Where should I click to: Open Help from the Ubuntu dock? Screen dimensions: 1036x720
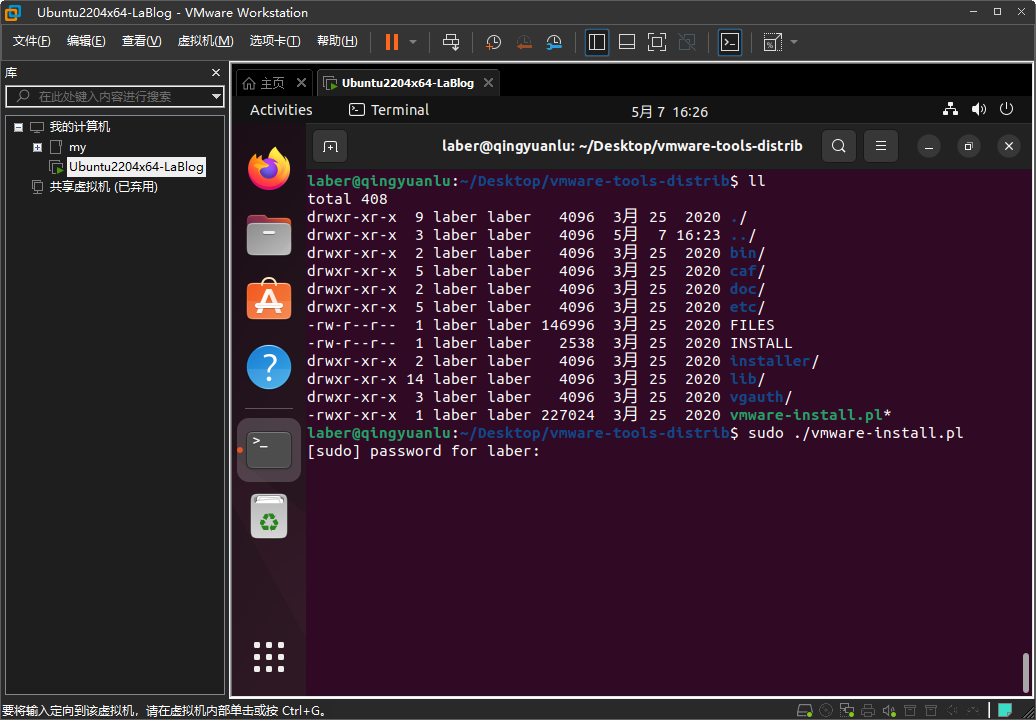click(x=269, y=367)
